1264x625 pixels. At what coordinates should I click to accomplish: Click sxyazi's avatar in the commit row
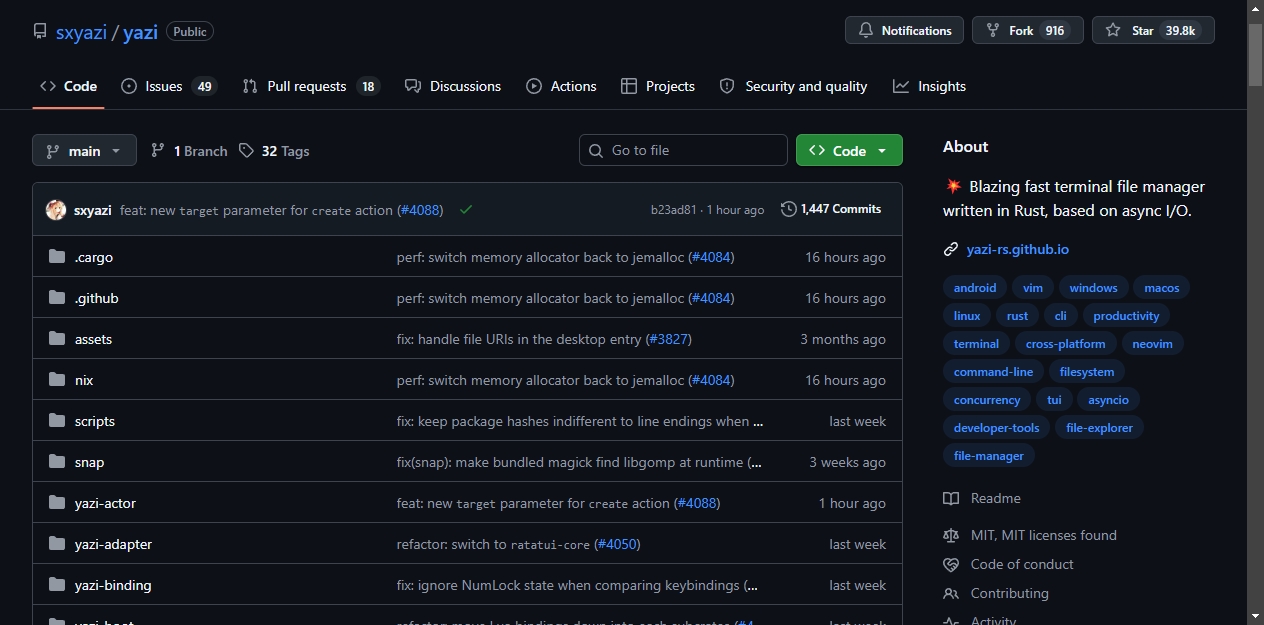(56, 210)
